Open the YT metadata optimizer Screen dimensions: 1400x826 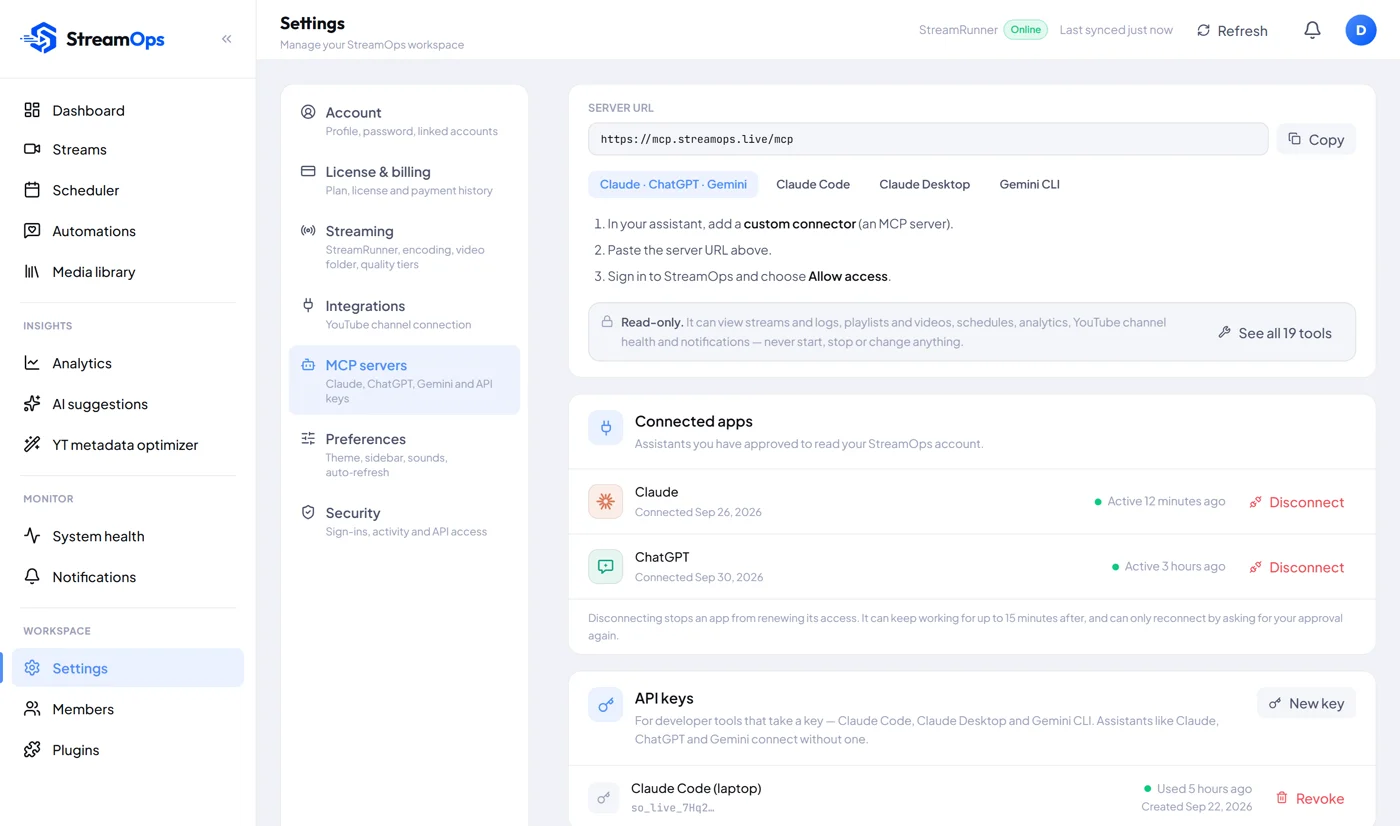(128, 445)
